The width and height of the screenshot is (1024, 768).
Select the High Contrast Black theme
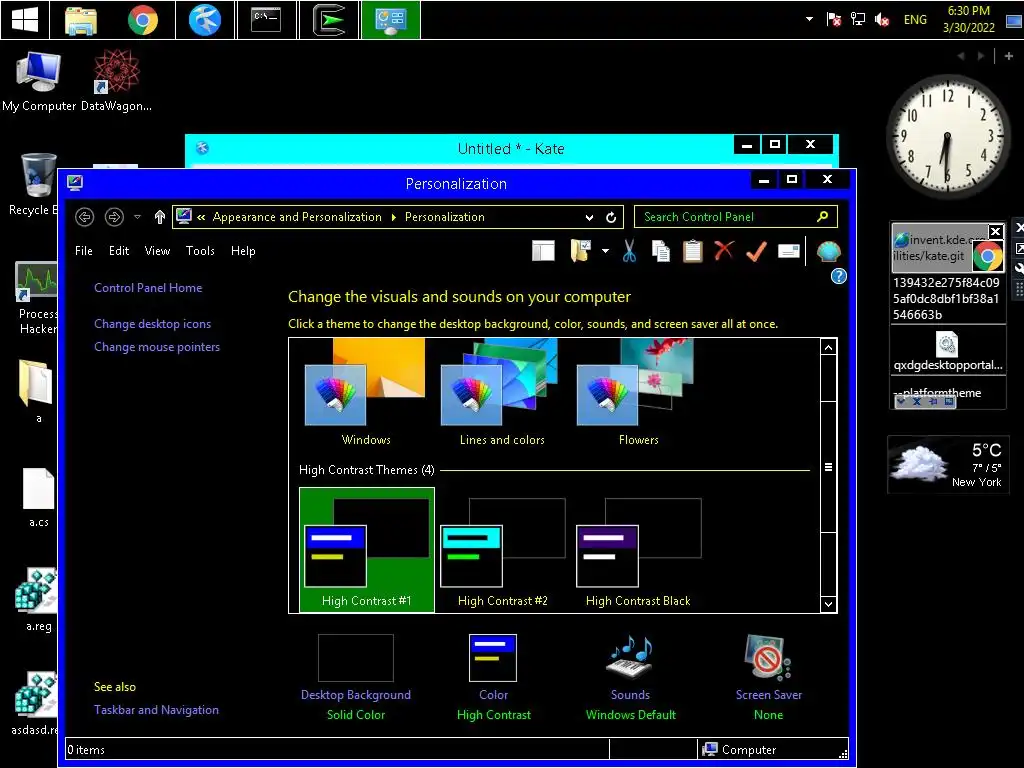tap(638, 550)
